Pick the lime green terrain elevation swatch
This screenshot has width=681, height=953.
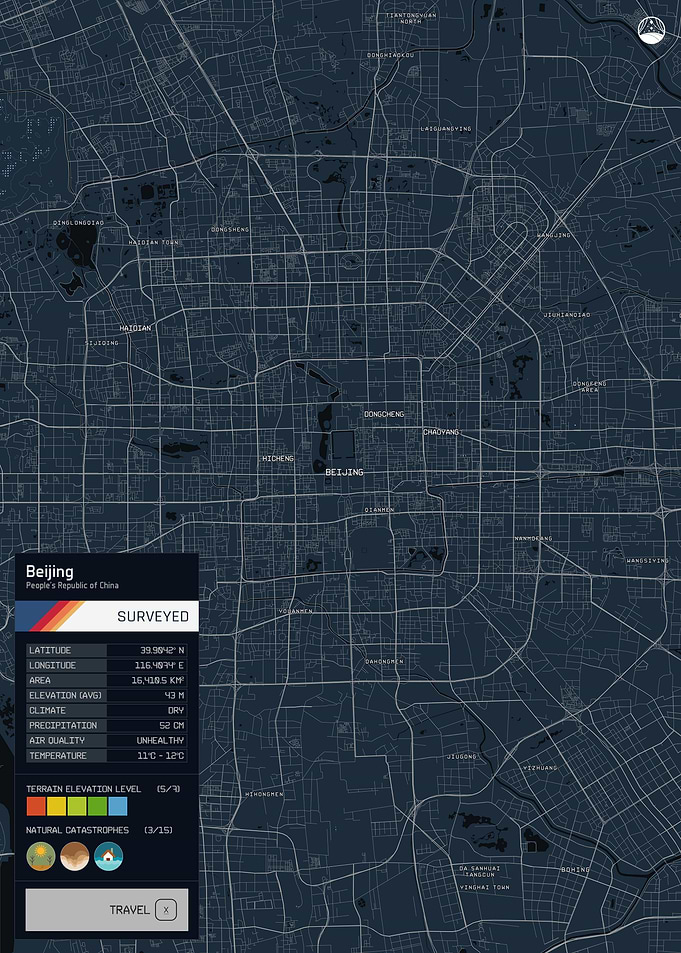(x=77, y=807)
